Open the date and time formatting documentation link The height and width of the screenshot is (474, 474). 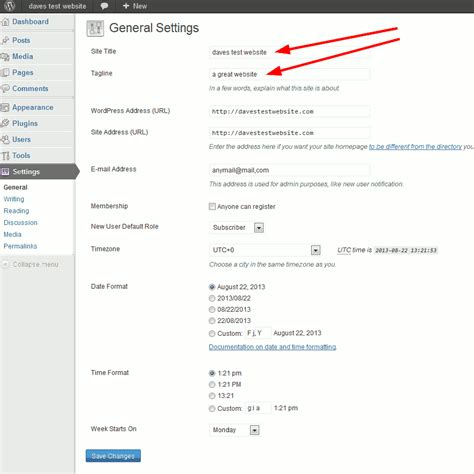coord(273,347)
